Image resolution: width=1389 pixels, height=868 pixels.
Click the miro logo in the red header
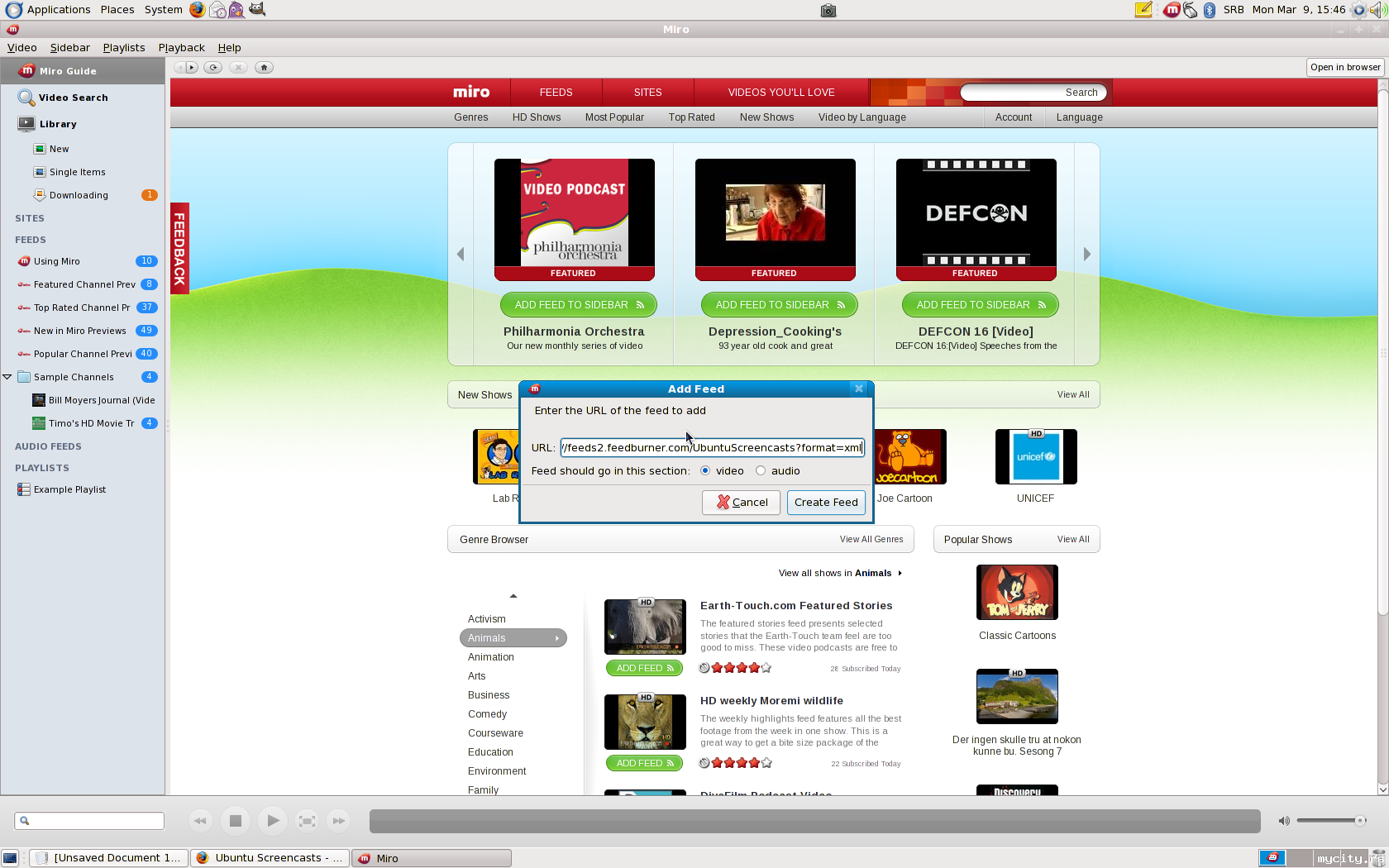coord(471,93)
